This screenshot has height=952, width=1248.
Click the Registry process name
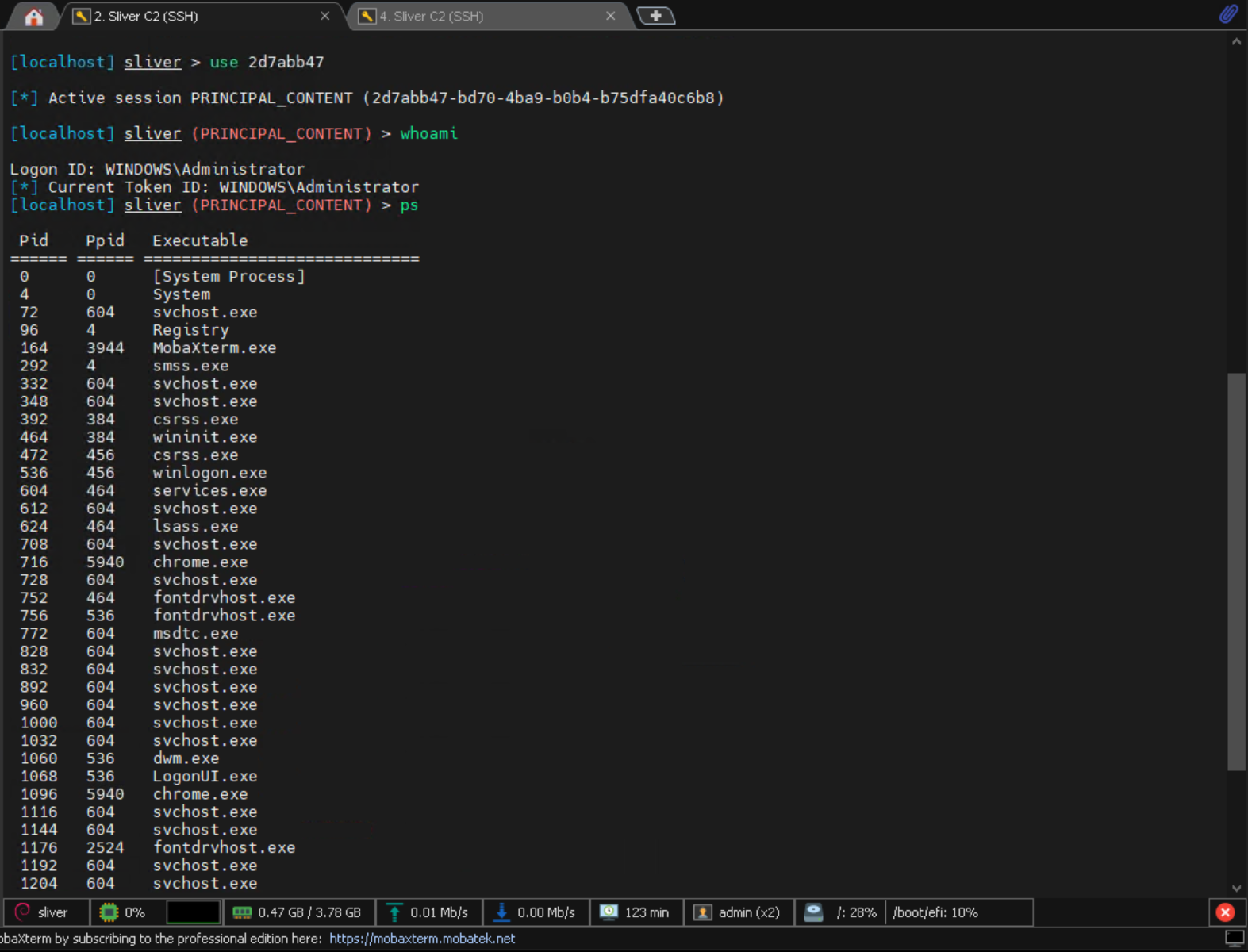click(x=190, y=330)
